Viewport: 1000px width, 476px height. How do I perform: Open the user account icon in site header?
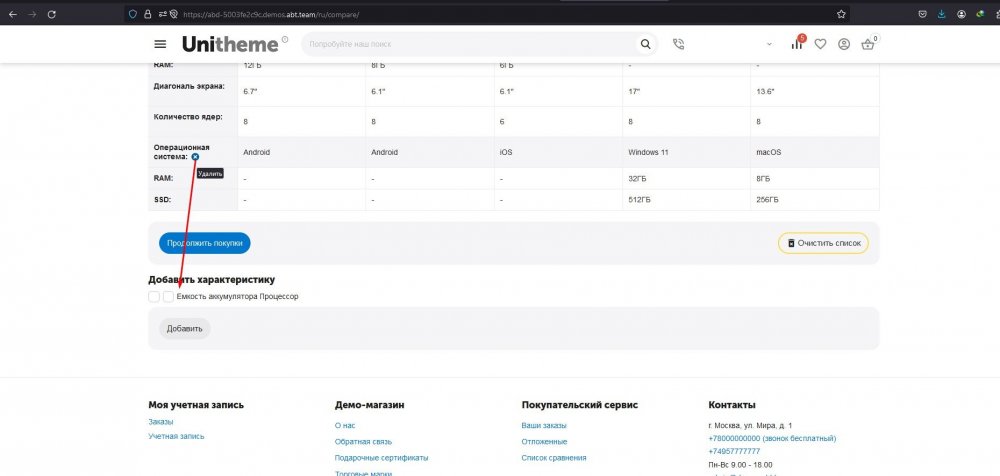click(844, 44)
